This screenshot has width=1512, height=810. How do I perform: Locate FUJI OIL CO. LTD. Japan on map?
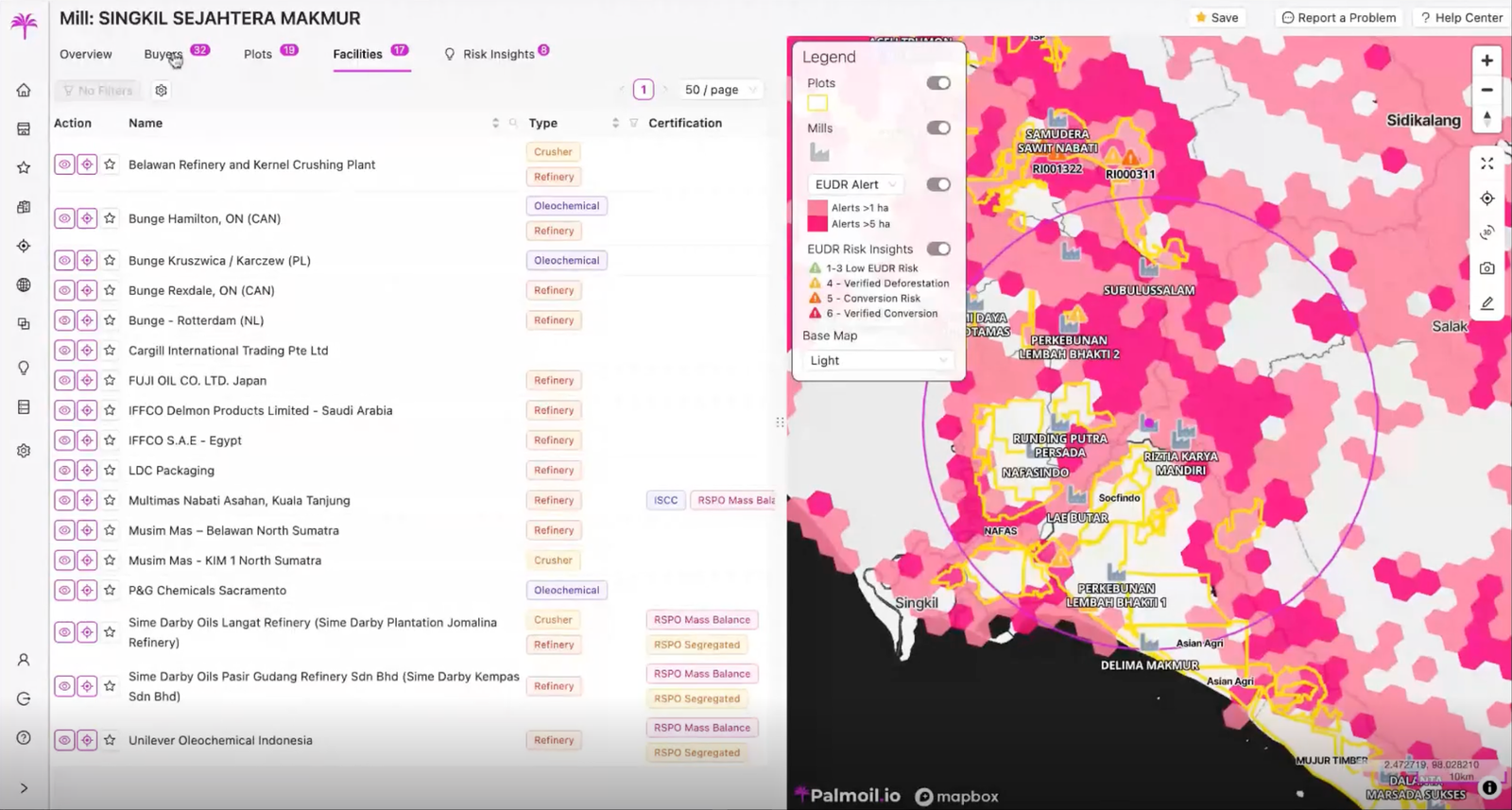(87, 380)
